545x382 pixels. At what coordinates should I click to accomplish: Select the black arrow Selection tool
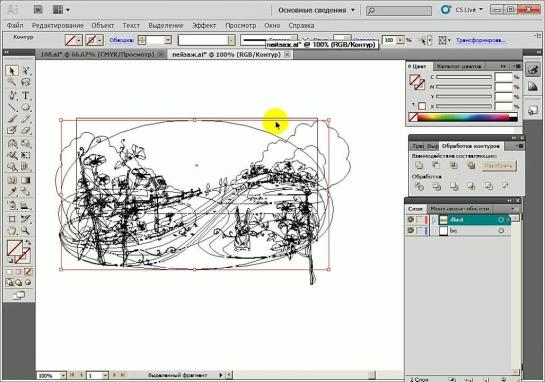(12, 71)
